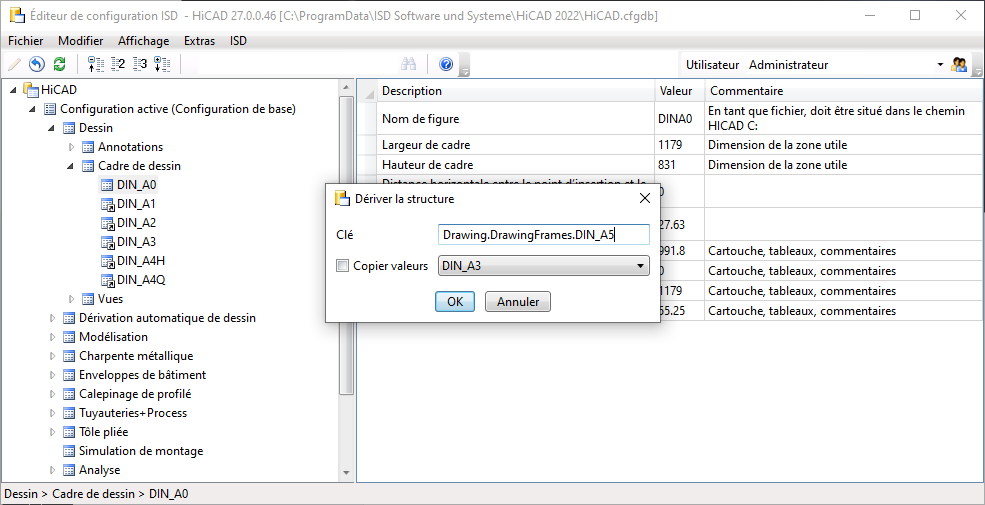Collapse the Cadre de dessin node
This screenshot has height=505, width=985.
pos(71,166)
